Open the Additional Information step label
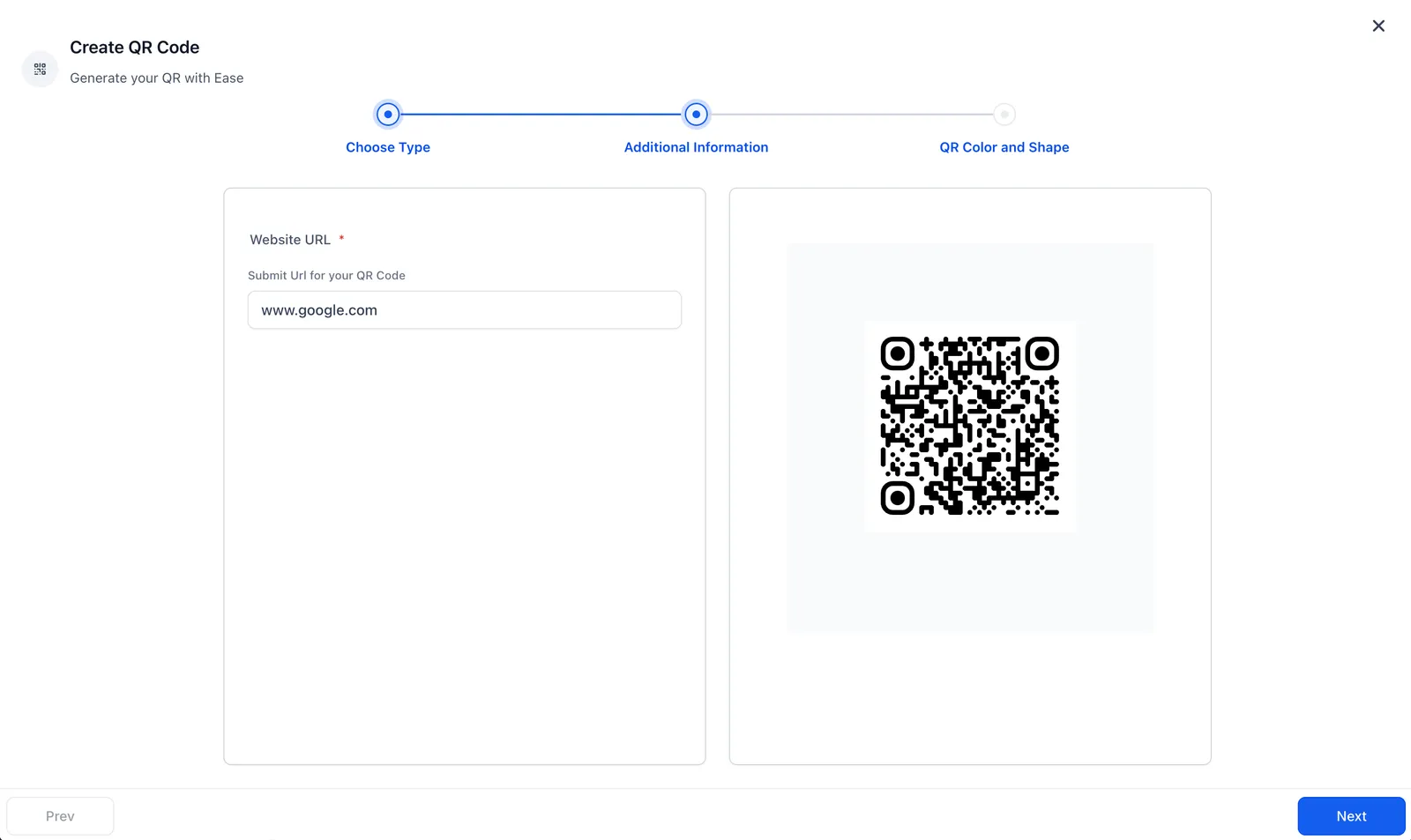Viewport: 1411px width, 840px height. point(696,147)
